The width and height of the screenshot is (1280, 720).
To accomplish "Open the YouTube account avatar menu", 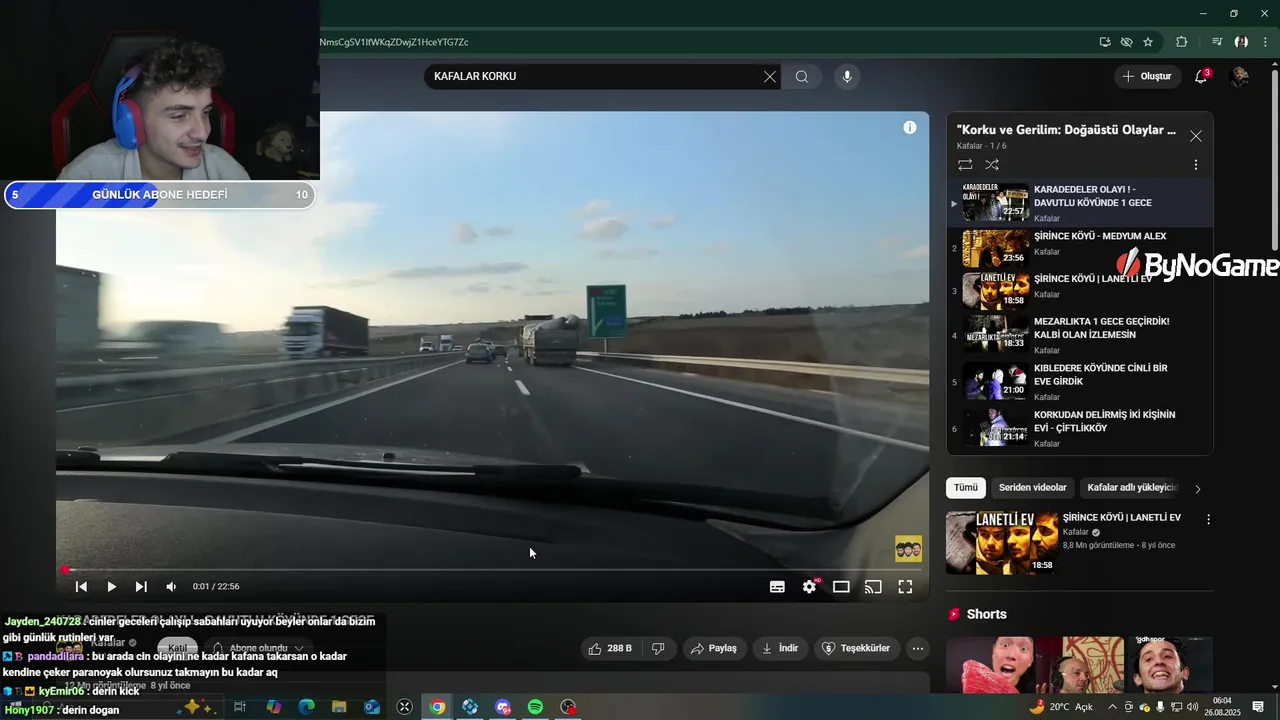I will [1239, 76].
